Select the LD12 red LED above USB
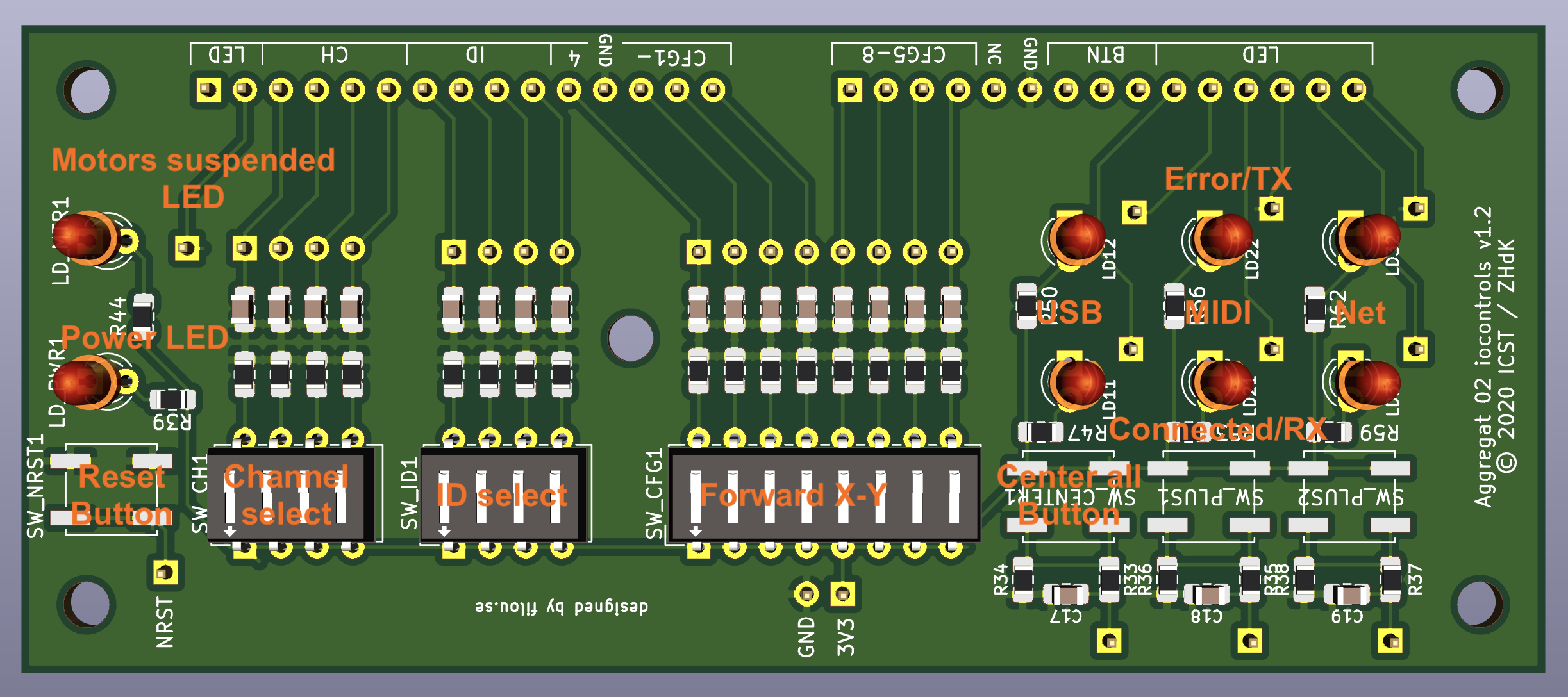 1077,238
